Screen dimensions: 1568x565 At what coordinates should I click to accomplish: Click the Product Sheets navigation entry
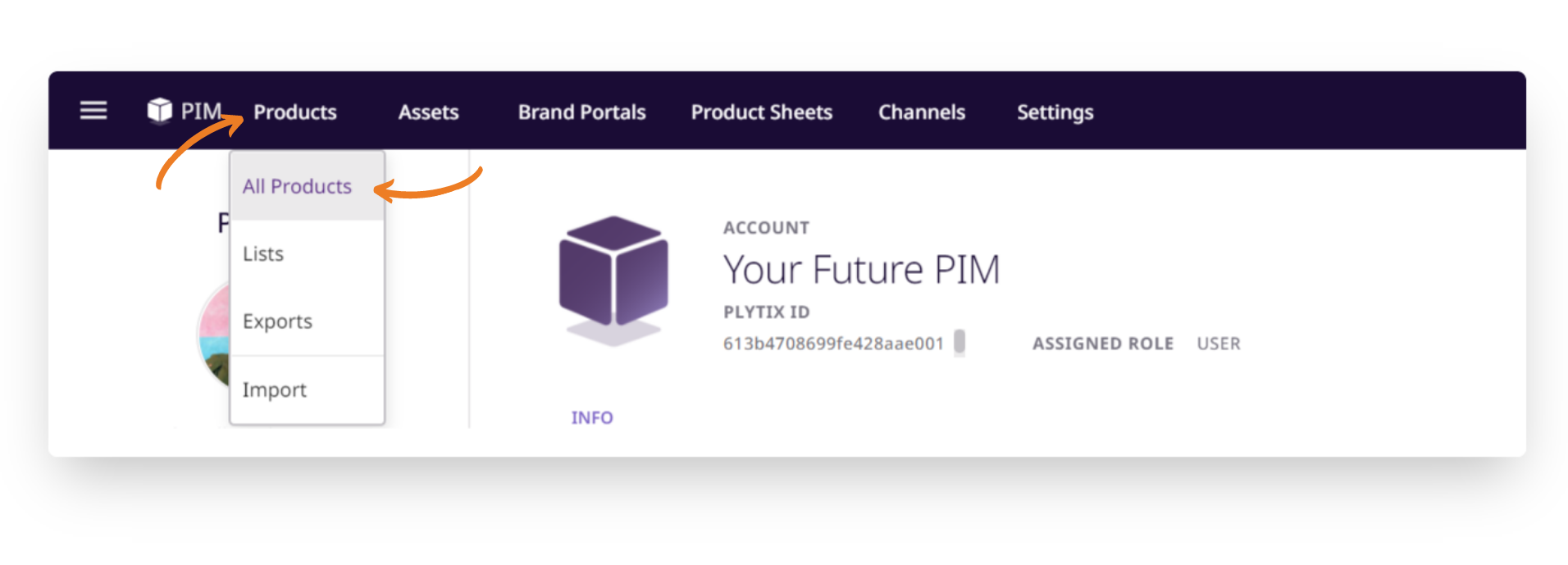761,112
